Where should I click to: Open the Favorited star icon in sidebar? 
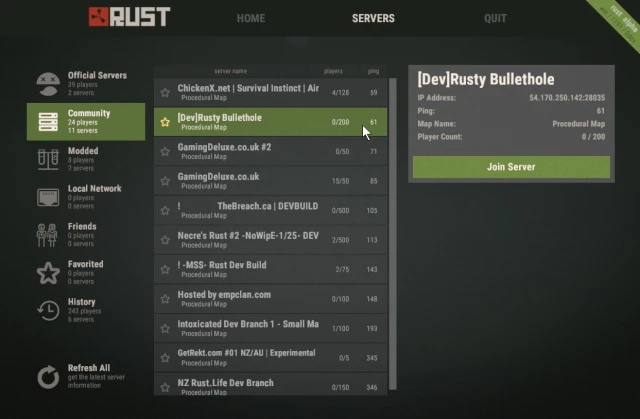coord(48,273)
